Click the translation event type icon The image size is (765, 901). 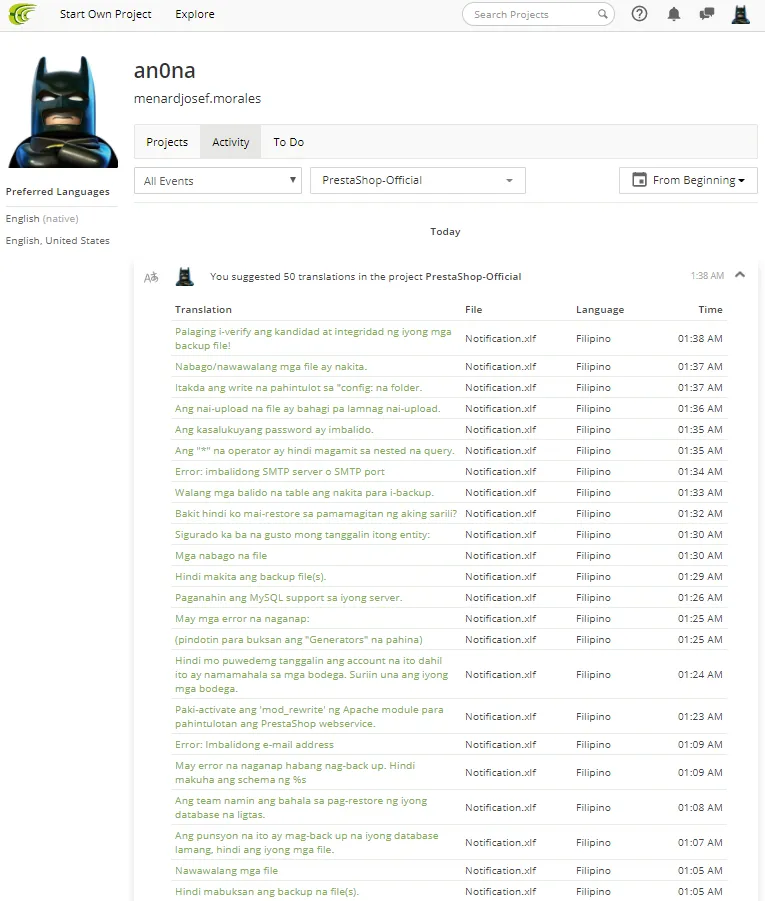tap(151, 278)
